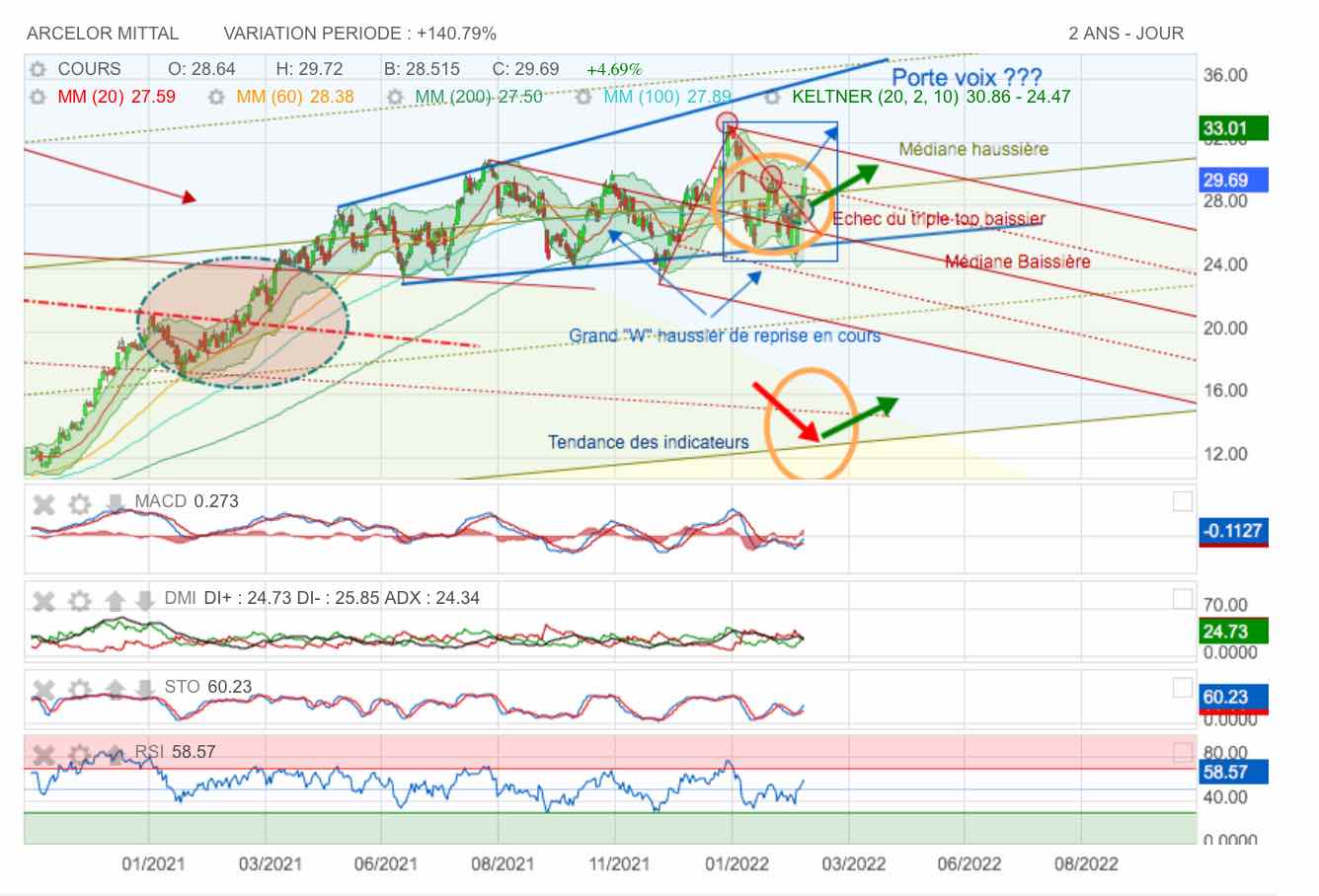
Task: Click the 06/2021 date axis label
Action: [385, 863]
